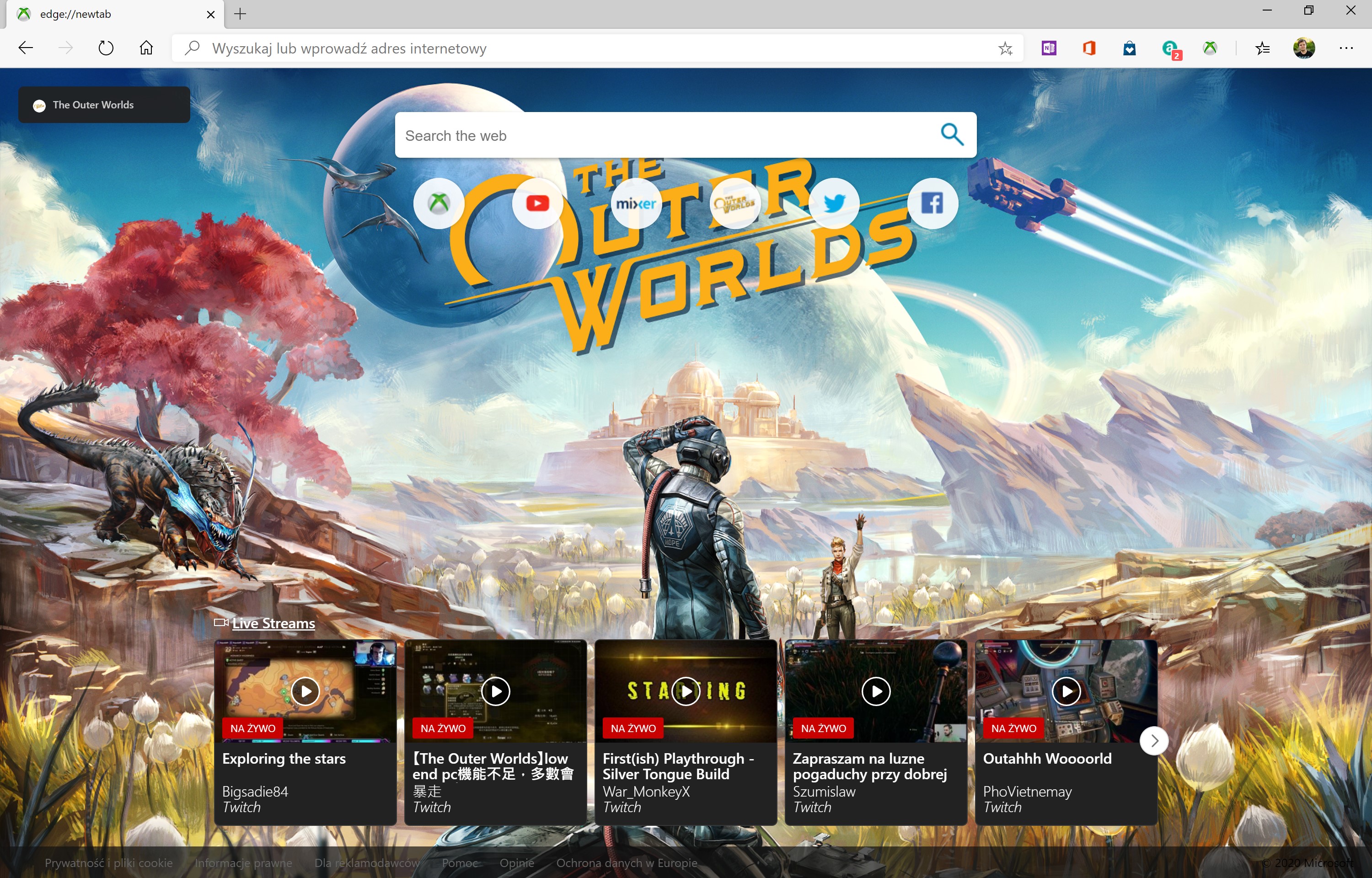Click the blue search magnifier button
The height and width of the screenshot is (878, 1372).
coord(952,135)
